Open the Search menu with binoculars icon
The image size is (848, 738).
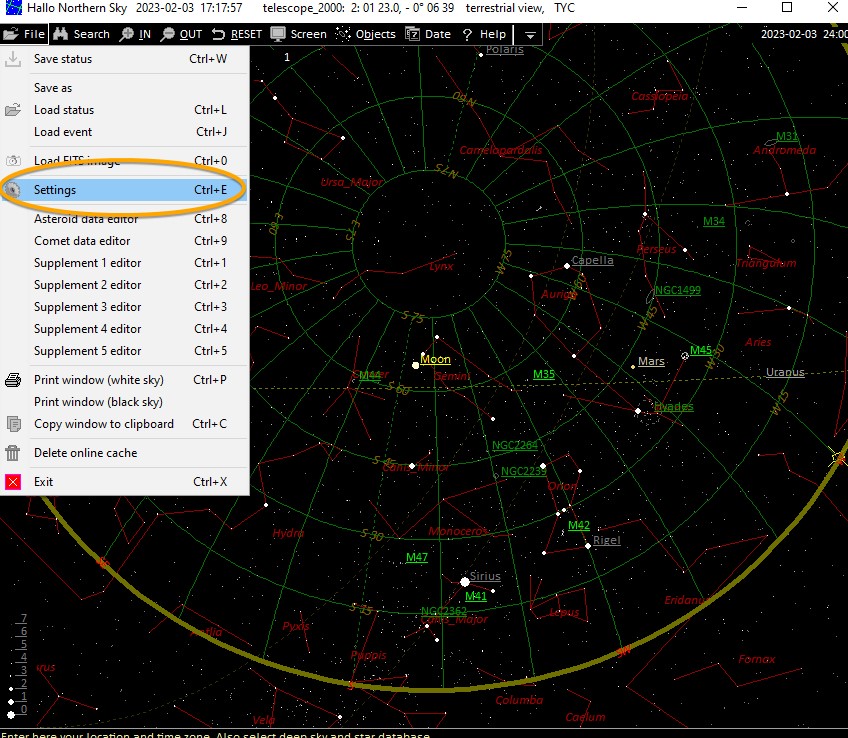point(82,34)
